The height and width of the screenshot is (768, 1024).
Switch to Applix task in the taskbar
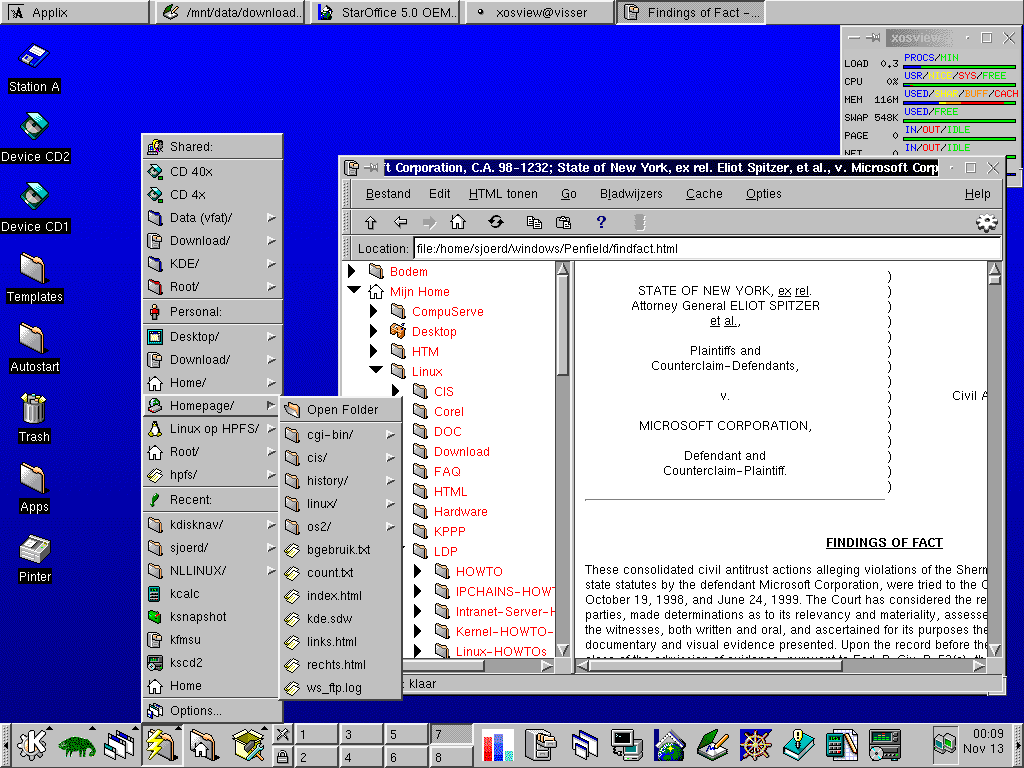[74, 12]
